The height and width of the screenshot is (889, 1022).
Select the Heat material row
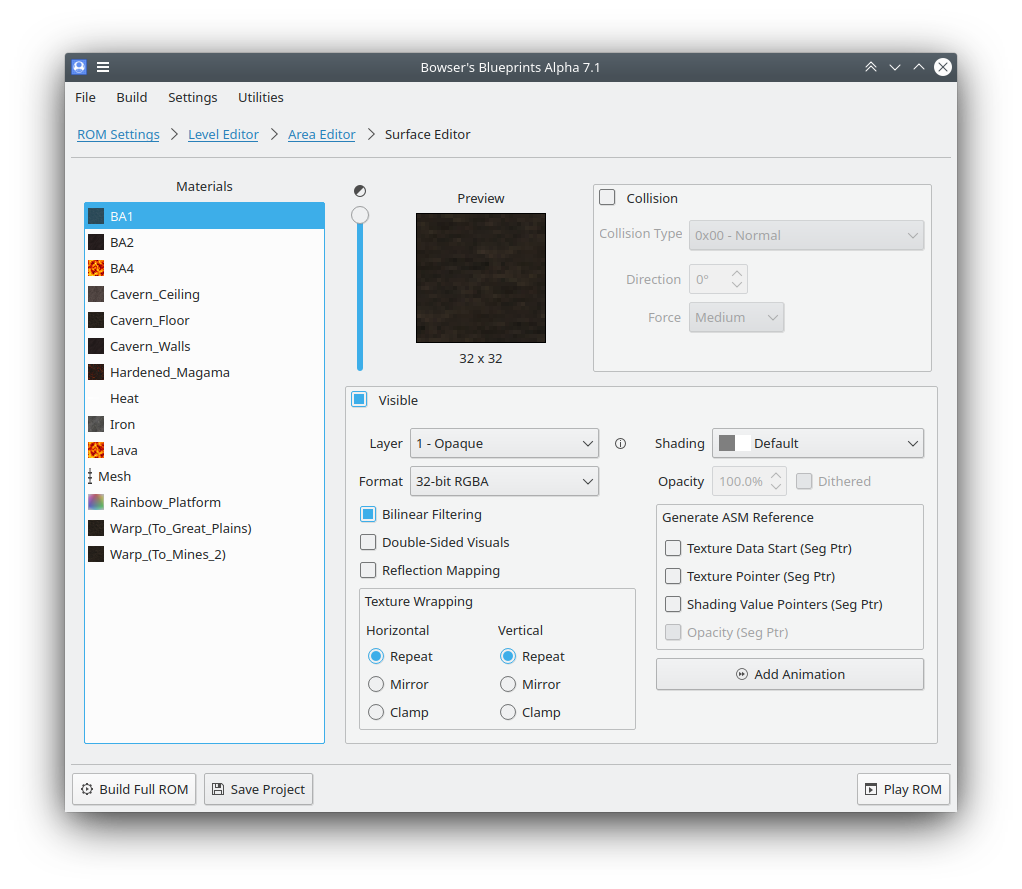pyautogui.click(x=205, y=398)
